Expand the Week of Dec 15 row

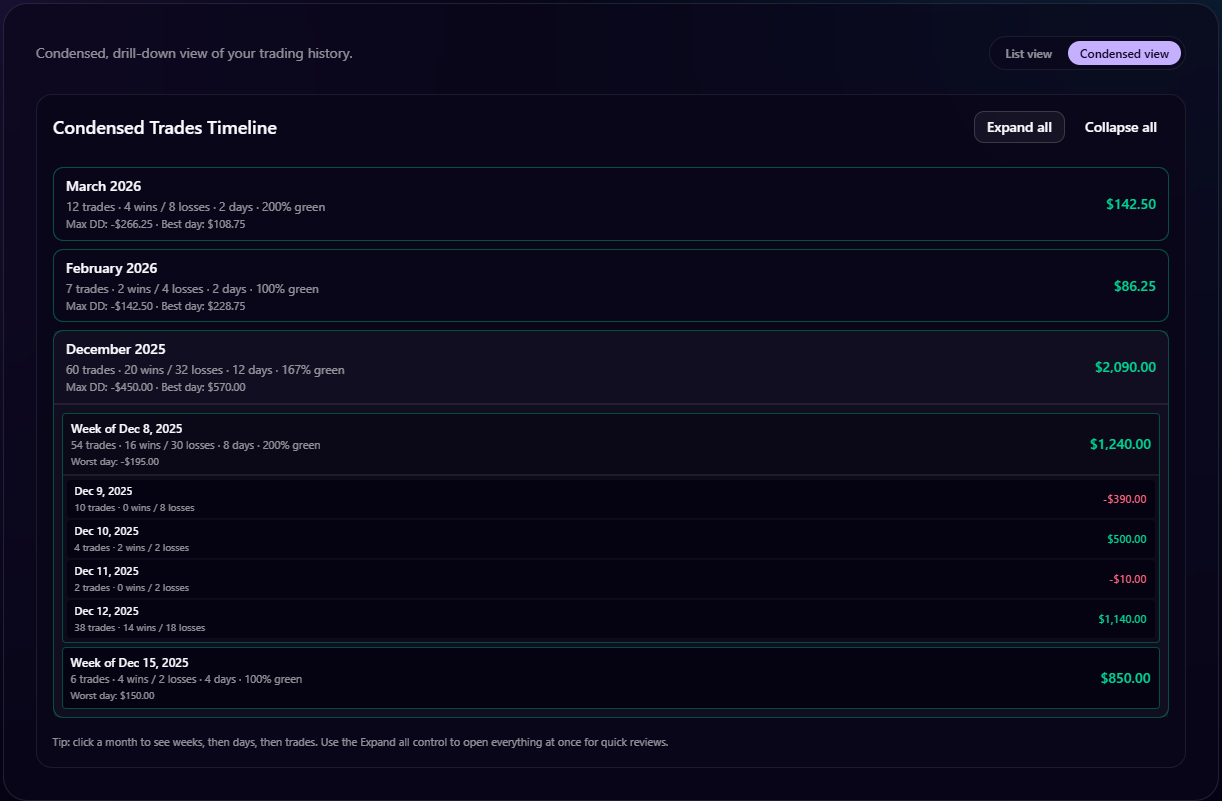[x=400, y=677]
